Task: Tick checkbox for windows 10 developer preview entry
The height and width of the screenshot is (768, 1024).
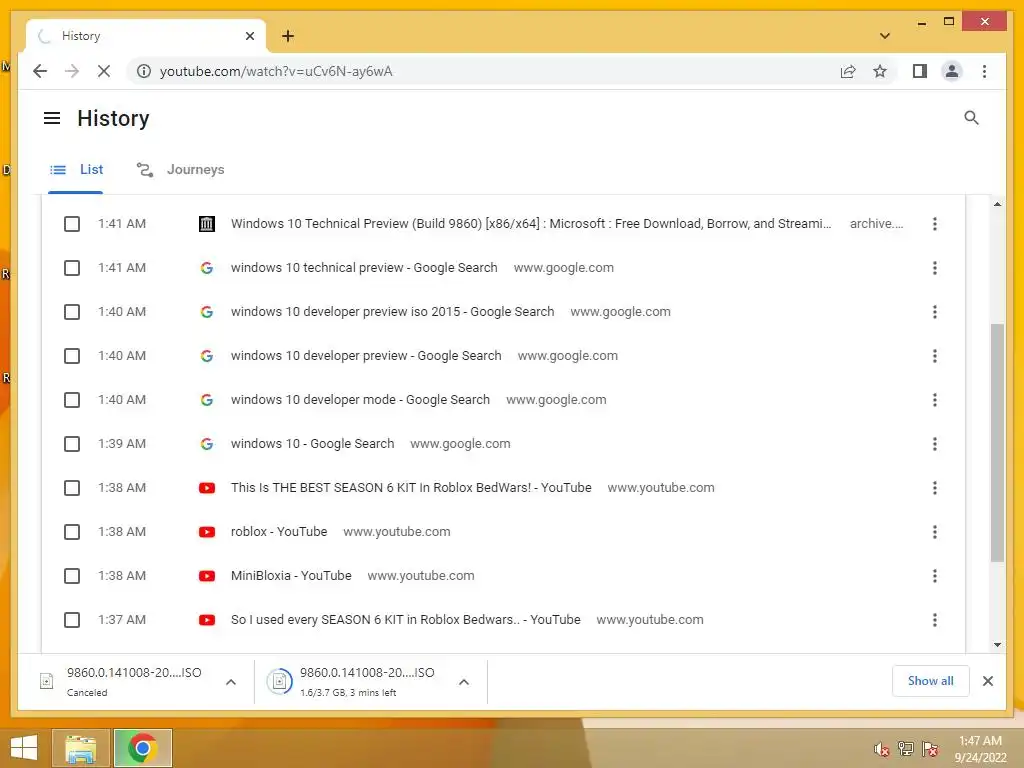Action: click(72, 356)
